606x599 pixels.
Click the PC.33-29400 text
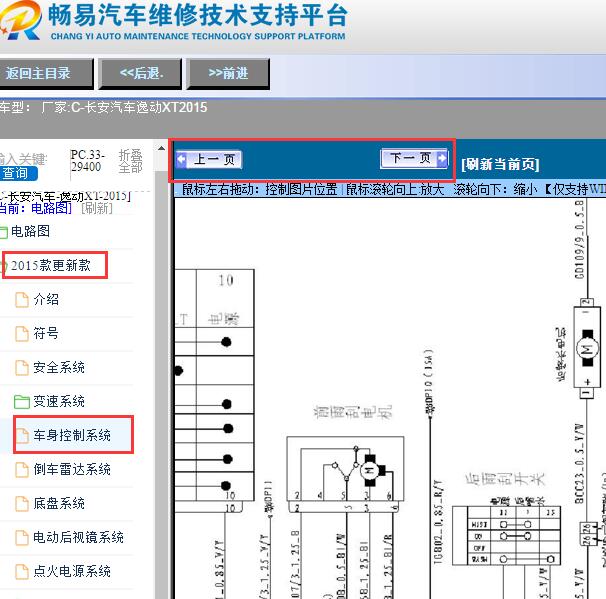tap(87, 161)
